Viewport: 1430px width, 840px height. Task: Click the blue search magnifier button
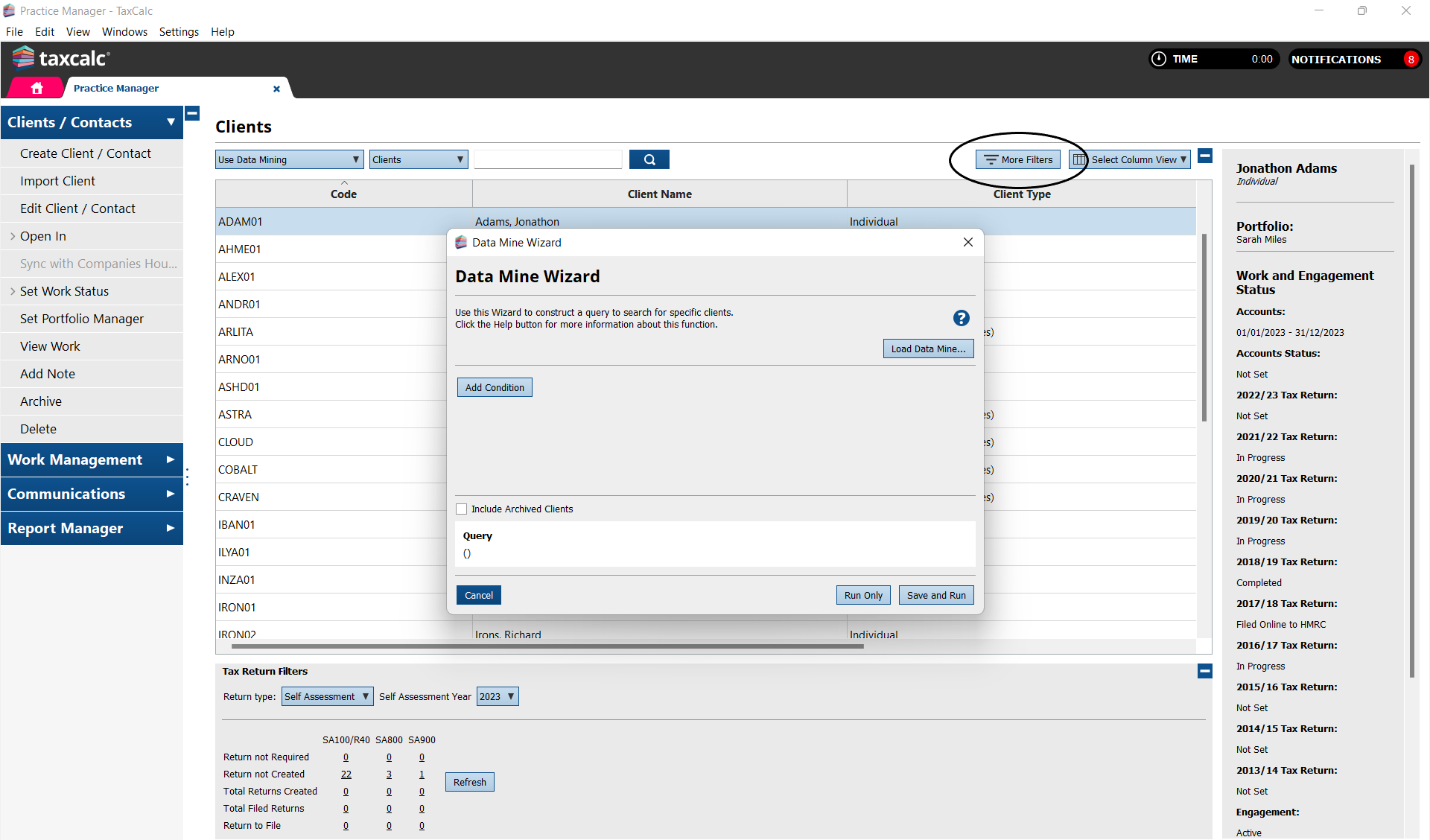click(x=649, y=159)
